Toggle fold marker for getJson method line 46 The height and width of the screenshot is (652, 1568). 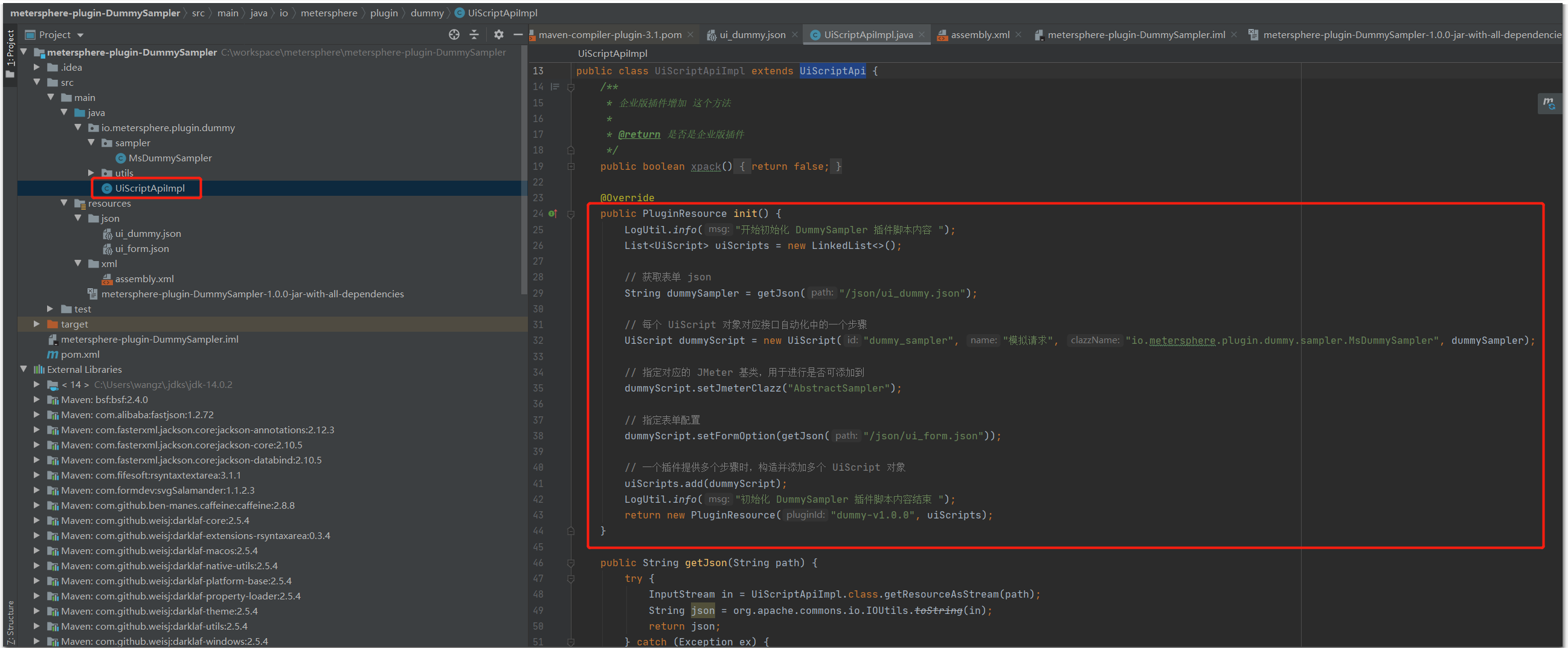tap(571, 564)
